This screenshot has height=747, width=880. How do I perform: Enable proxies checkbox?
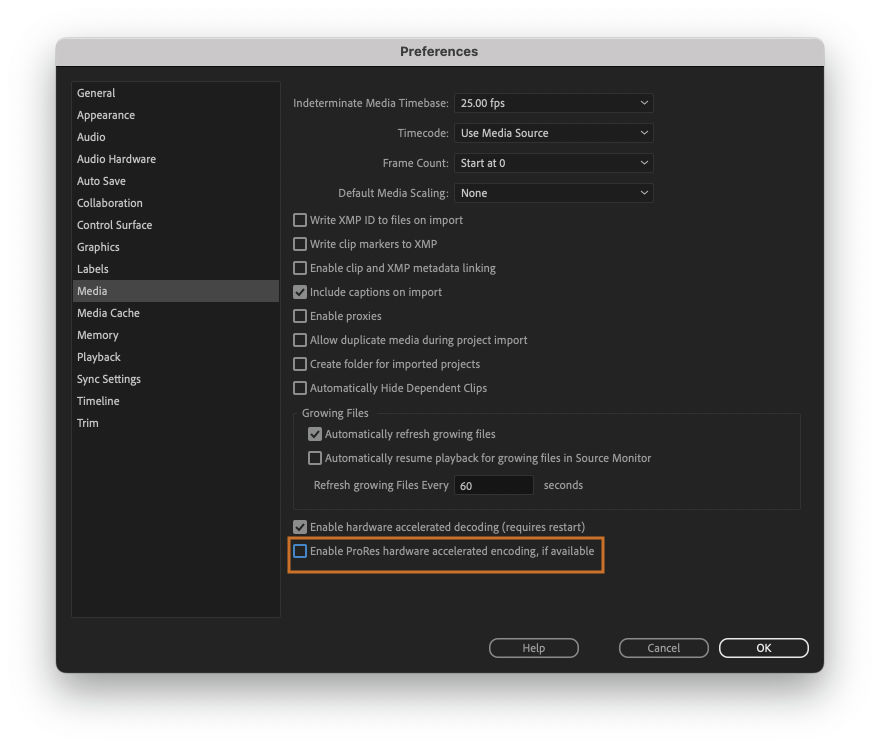[x=300, y=316]
